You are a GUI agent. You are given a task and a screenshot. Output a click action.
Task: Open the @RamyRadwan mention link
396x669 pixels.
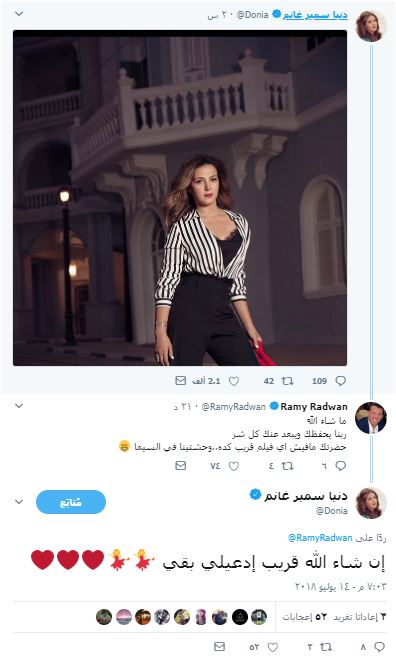pos(320,538)
